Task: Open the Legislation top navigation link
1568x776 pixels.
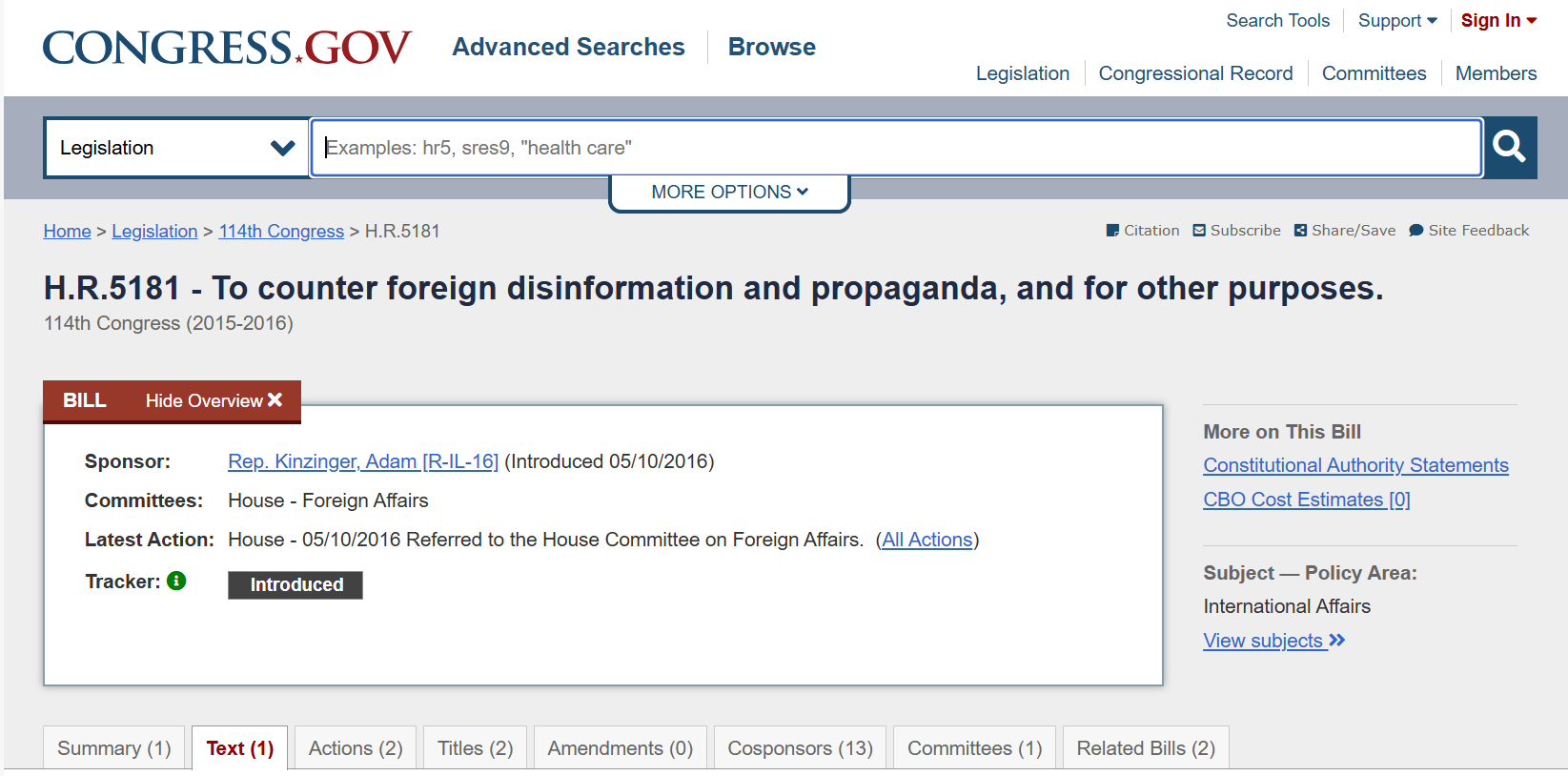Action: (x=1023, y=73)
